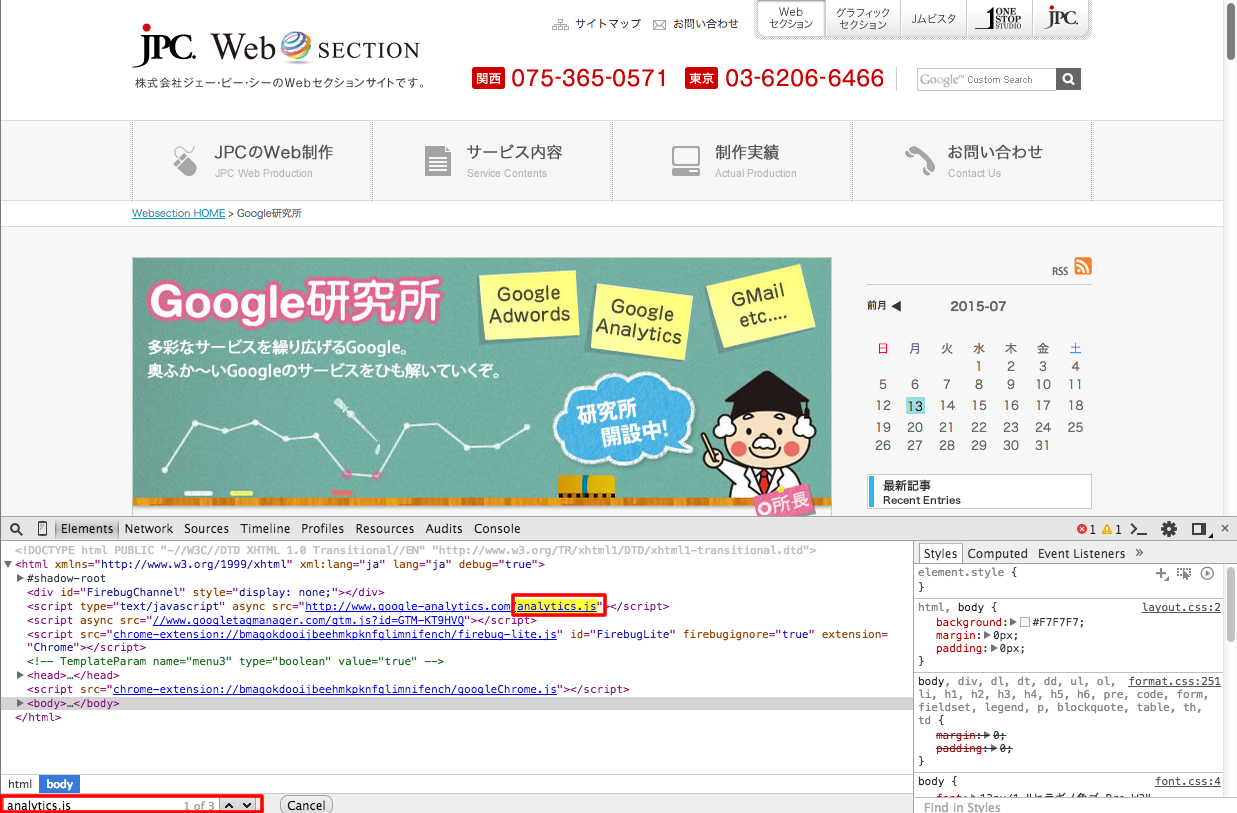Click the グラフィックセクション header tab
The image size is (1237, 813).
pos(862,19)
